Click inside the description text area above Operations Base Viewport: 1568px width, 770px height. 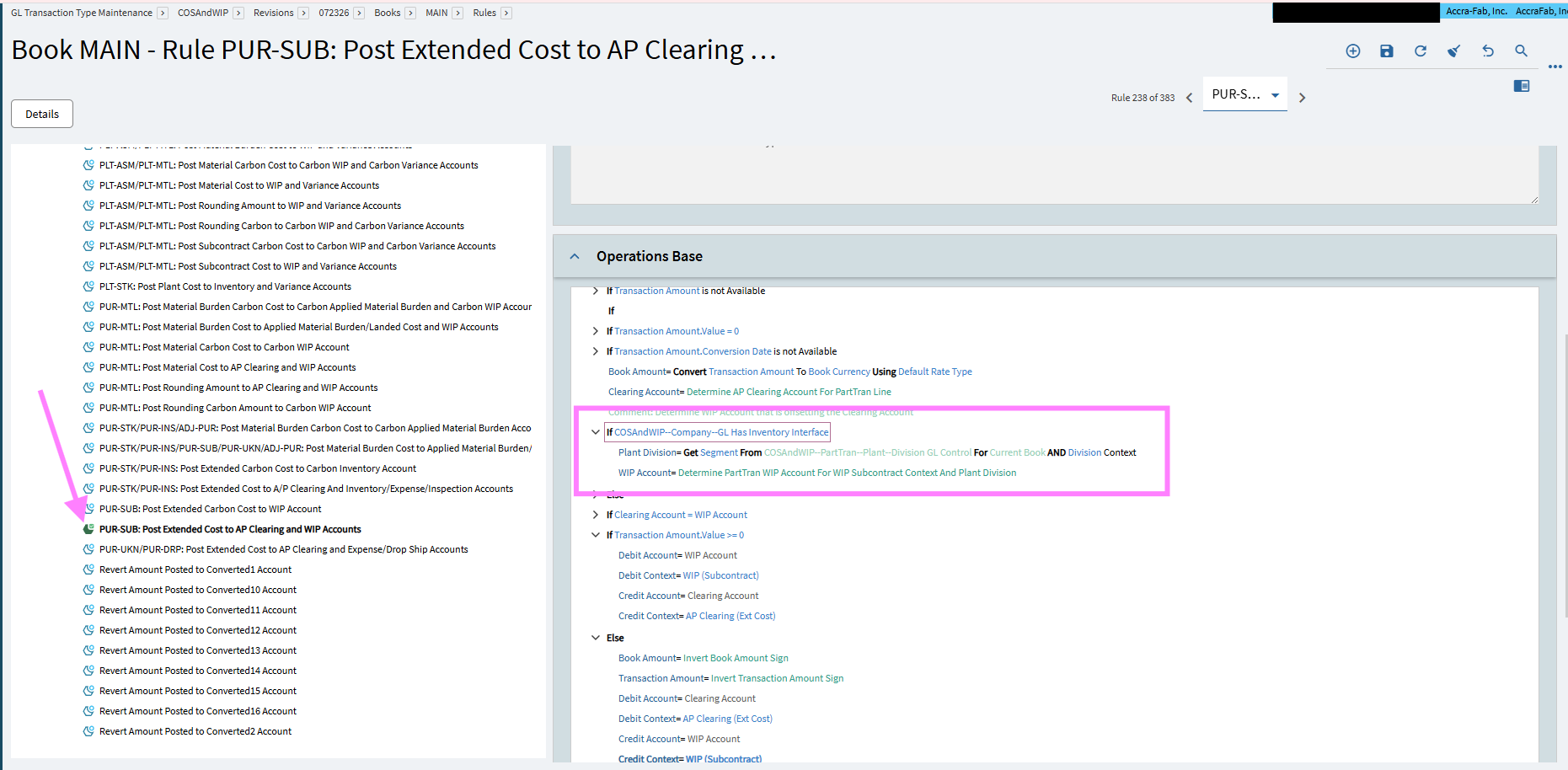tap(1055, 174)
